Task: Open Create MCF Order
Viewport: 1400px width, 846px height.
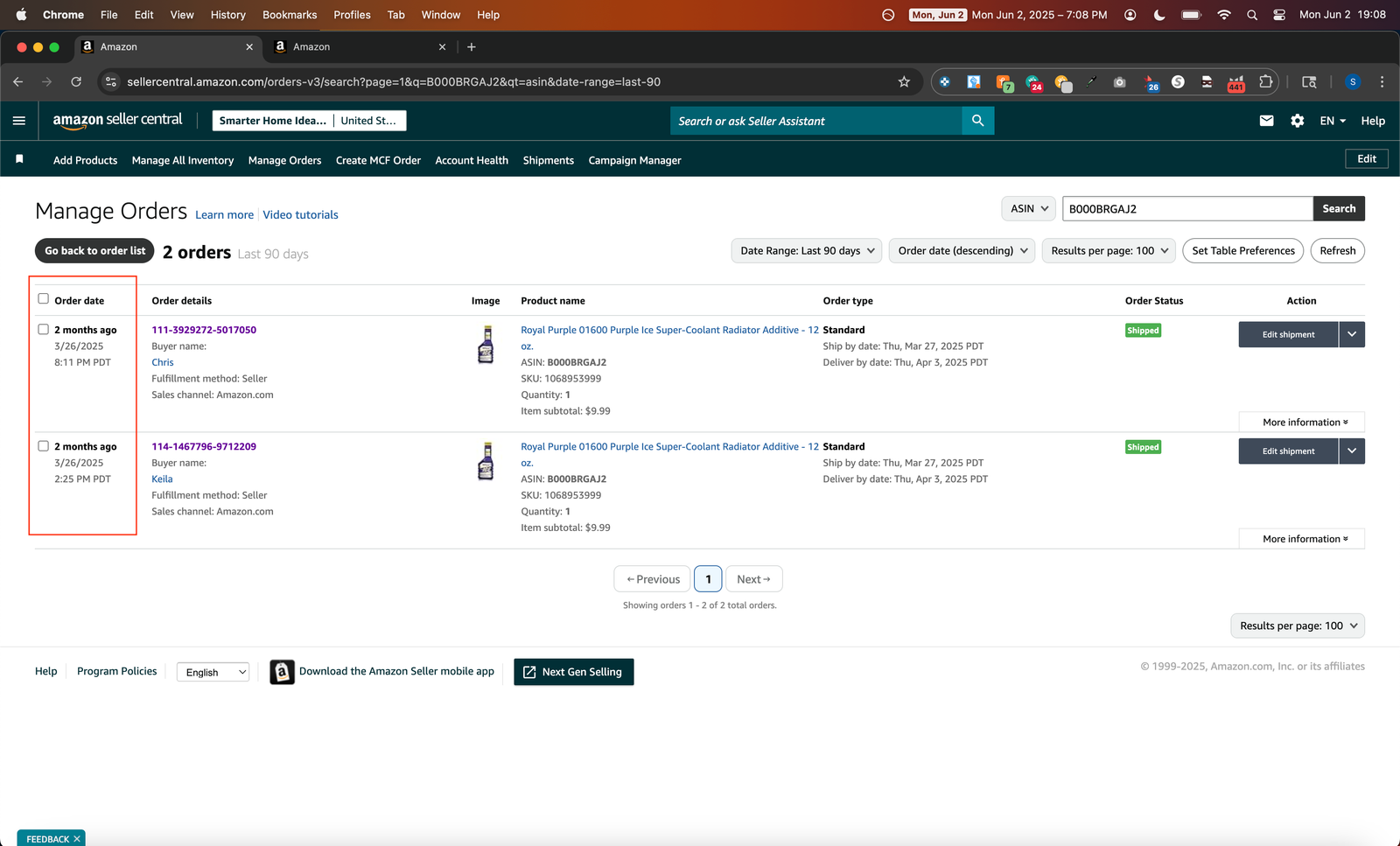Action: [x=378, y=160]
